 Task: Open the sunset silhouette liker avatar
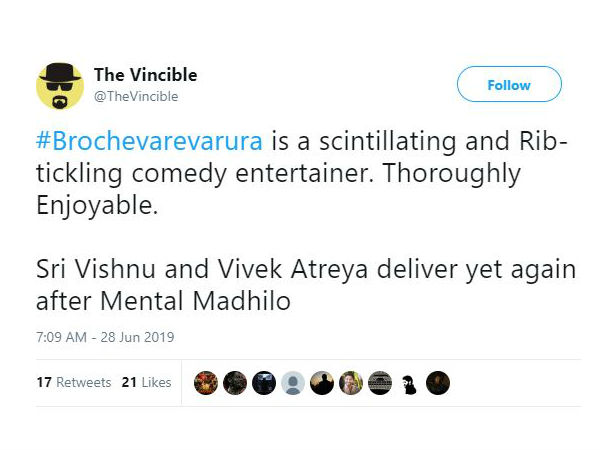click(x=321, y=383)
